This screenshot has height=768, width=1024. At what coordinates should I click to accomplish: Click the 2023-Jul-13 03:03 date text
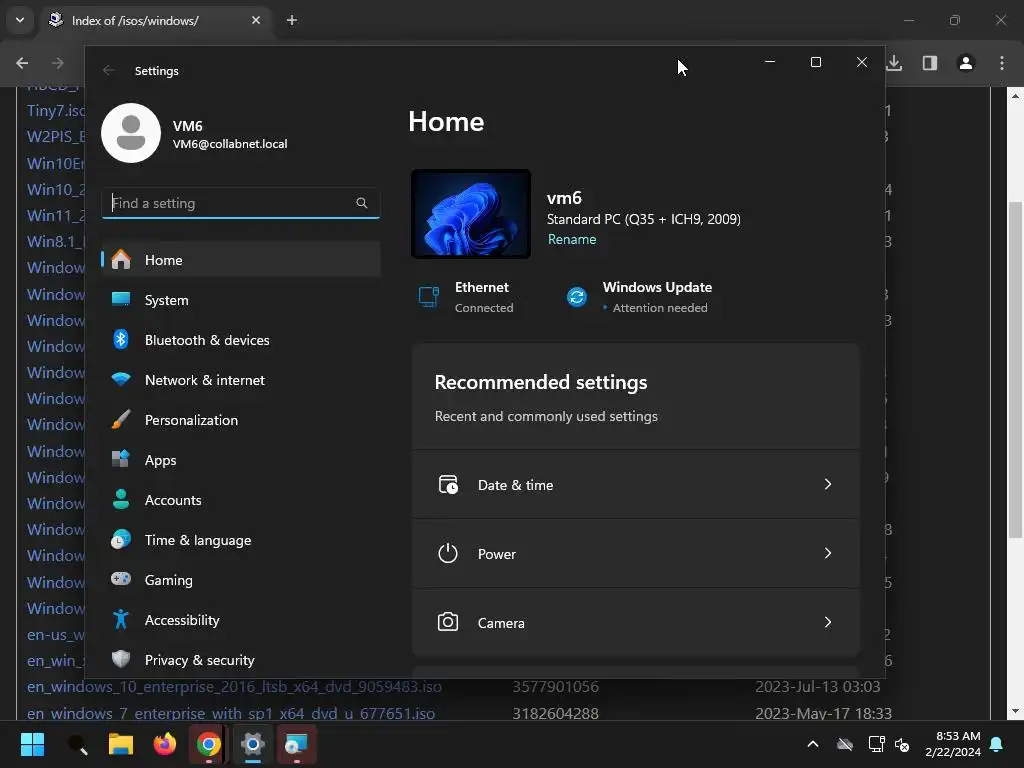point(818,687)
